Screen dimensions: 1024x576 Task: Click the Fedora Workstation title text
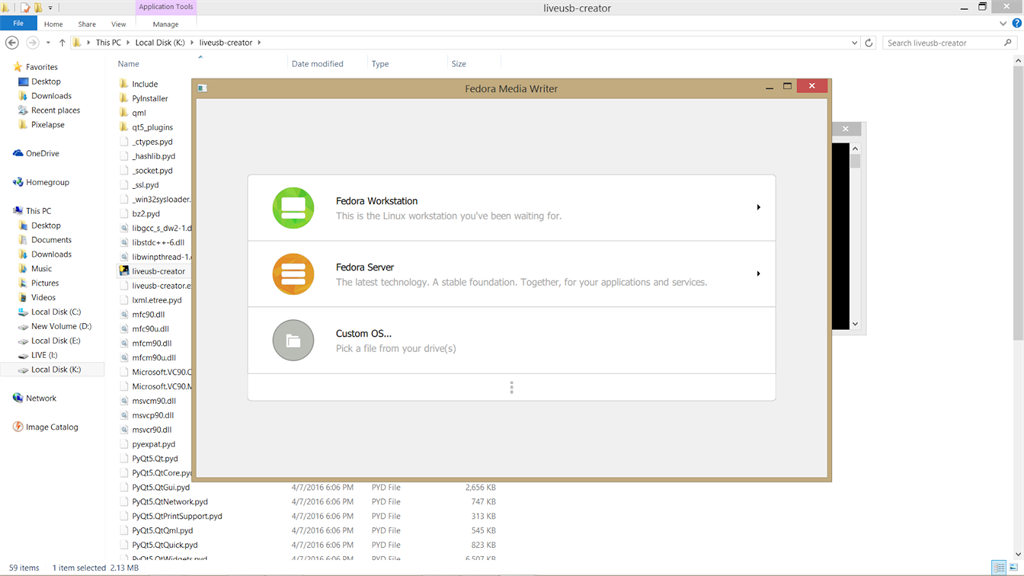(377, 201)
